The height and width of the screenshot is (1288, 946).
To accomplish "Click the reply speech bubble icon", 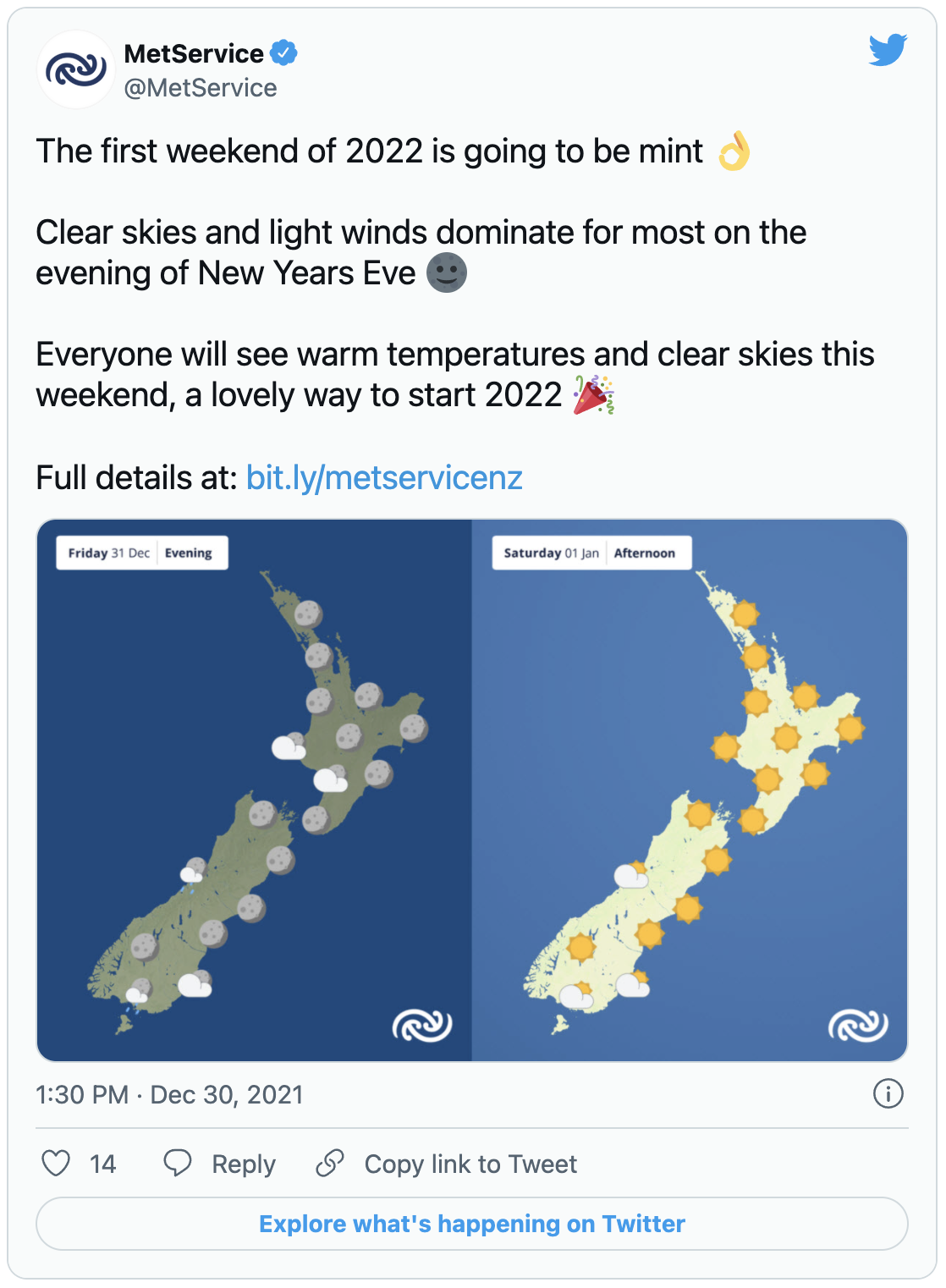I will click(x=178, y=1164).
